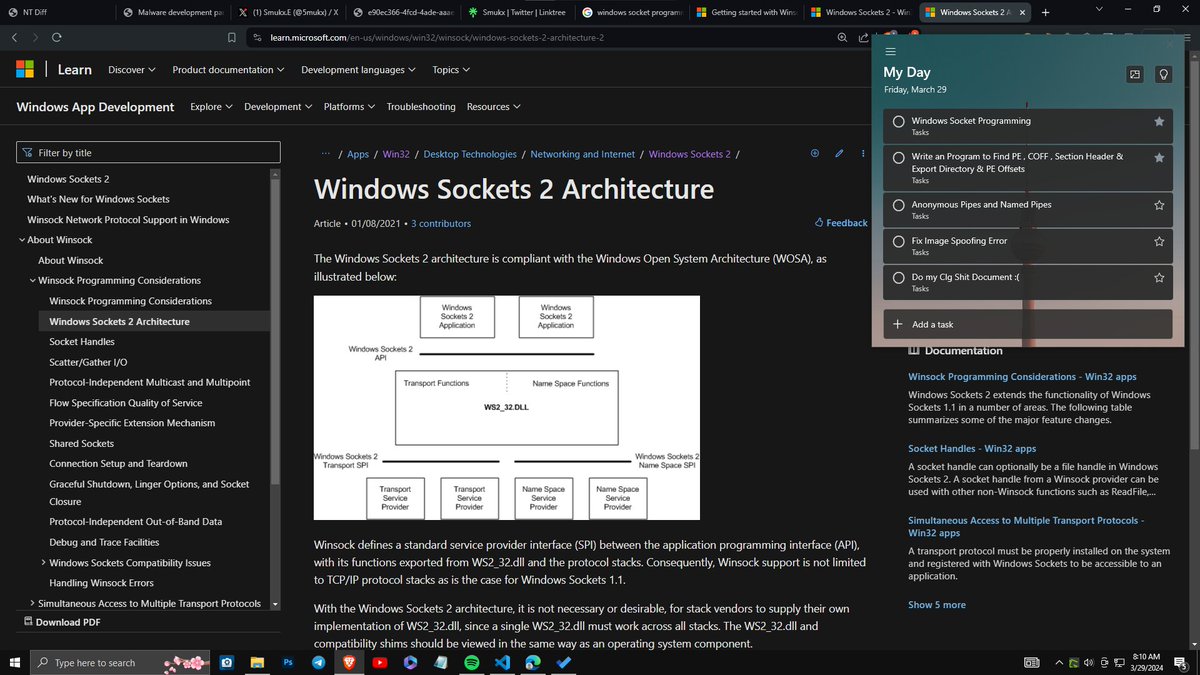Star the Do my Clg Shit Document task

point(1159,277)
